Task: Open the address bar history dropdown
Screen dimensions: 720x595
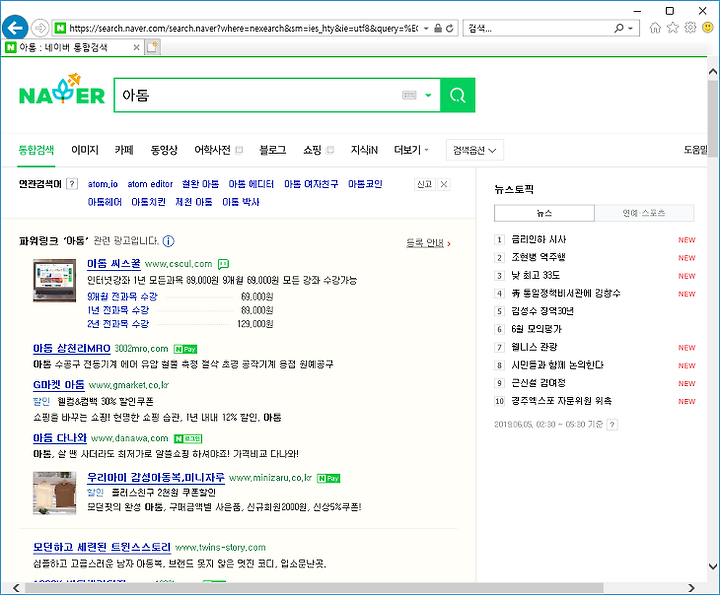Action: (426, 28)
